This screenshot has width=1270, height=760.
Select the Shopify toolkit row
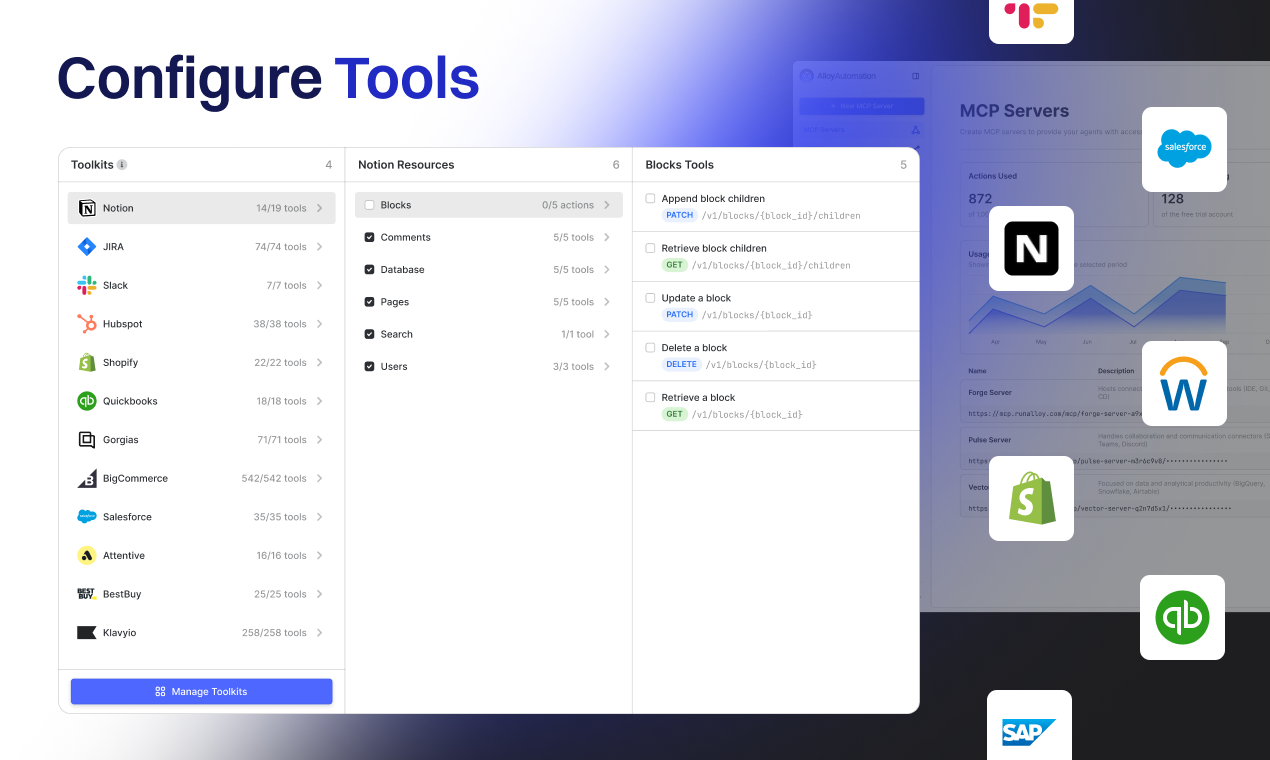(x=201, y=363)
